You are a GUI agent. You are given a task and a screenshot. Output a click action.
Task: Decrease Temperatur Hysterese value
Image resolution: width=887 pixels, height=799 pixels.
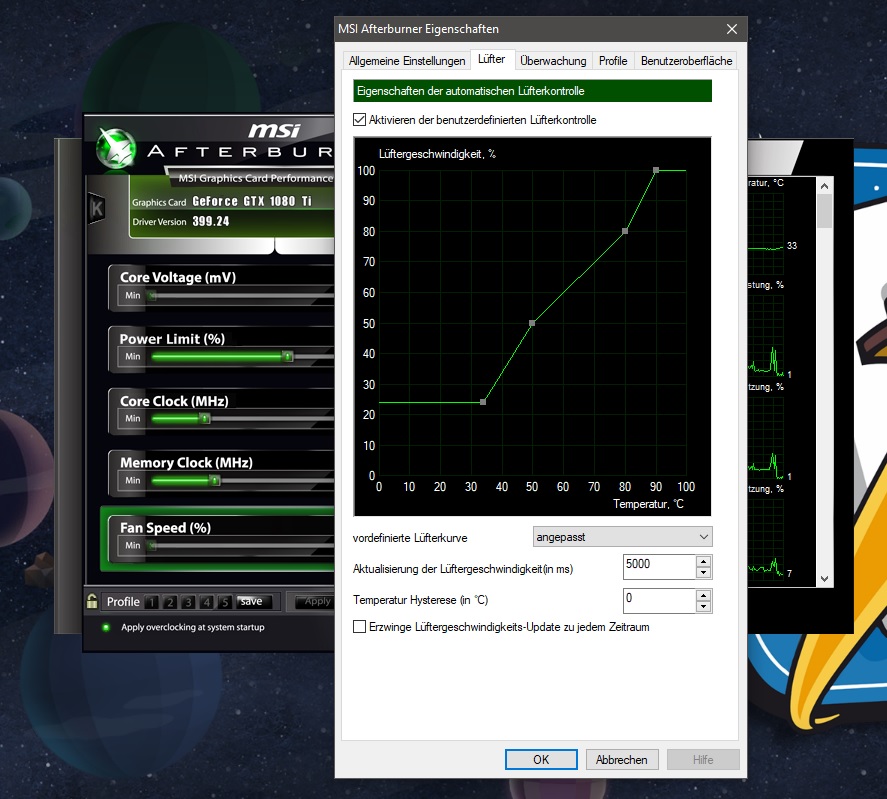[703, 607]
